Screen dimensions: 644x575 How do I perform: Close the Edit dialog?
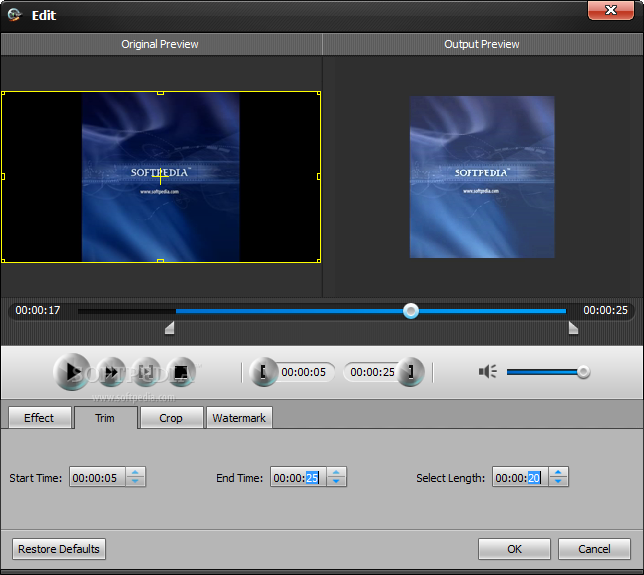pos(611,10)
